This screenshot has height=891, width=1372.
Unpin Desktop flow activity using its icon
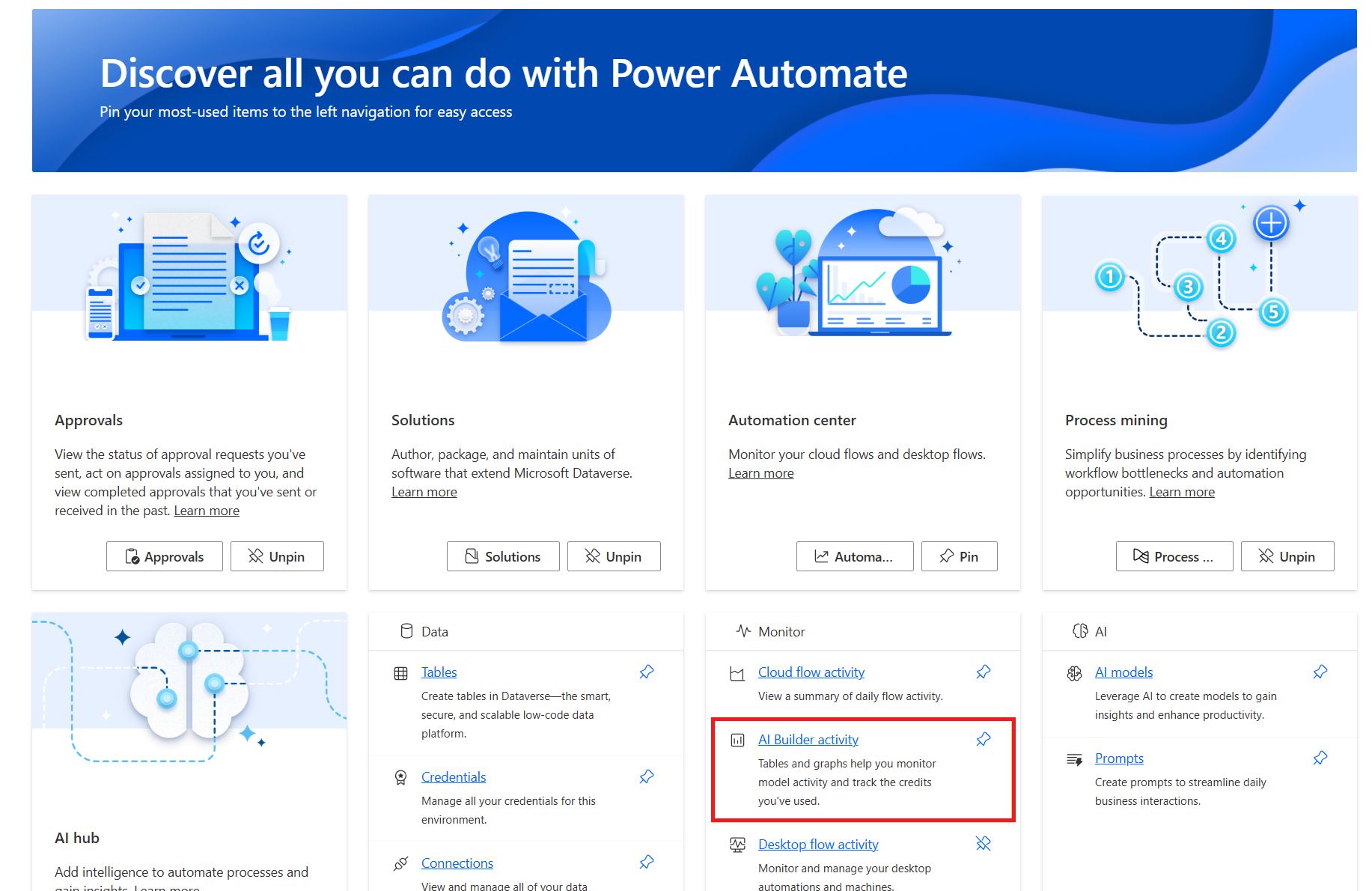click(x=984, y=844)
